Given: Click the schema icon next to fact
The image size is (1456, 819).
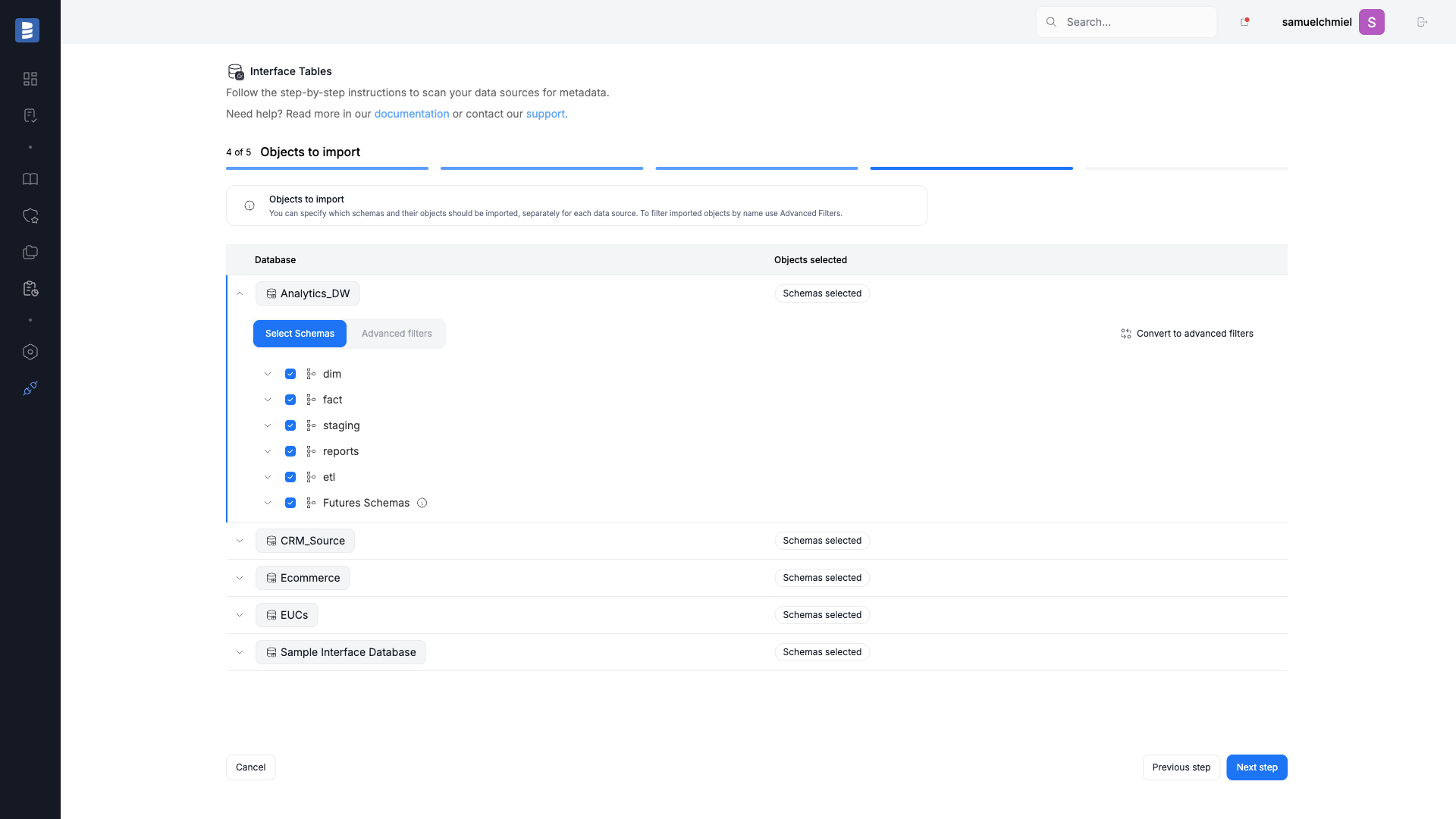Looking at the screenshot, I should pos(311,400).
